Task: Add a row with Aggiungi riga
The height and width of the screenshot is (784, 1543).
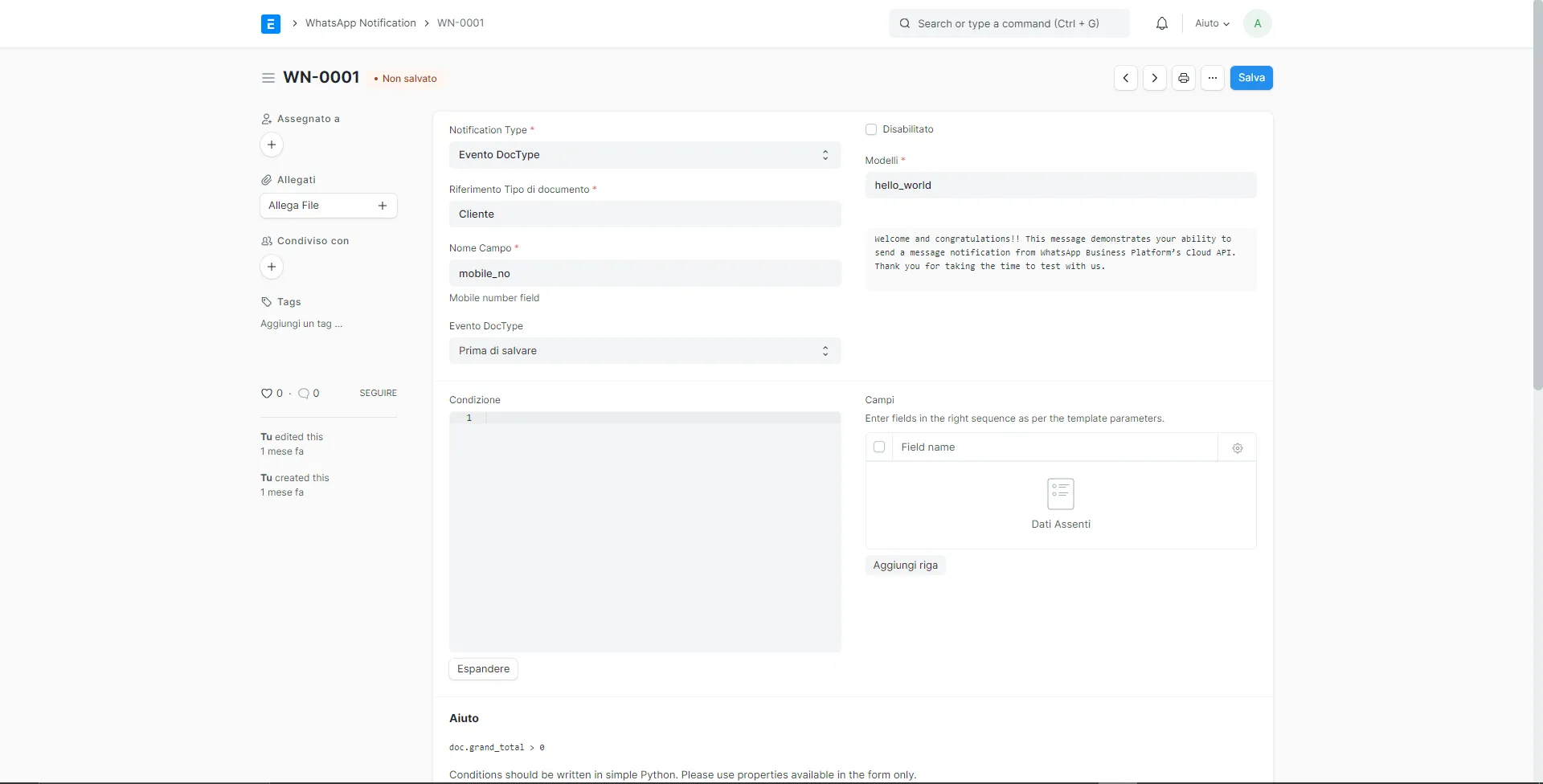Action: tap(905, 565)
